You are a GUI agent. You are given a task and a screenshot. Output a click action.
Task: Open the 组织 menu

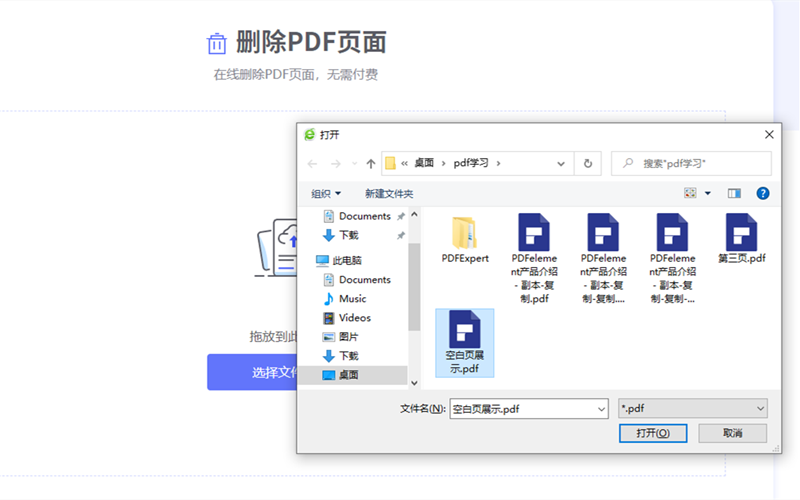[326, 193]
